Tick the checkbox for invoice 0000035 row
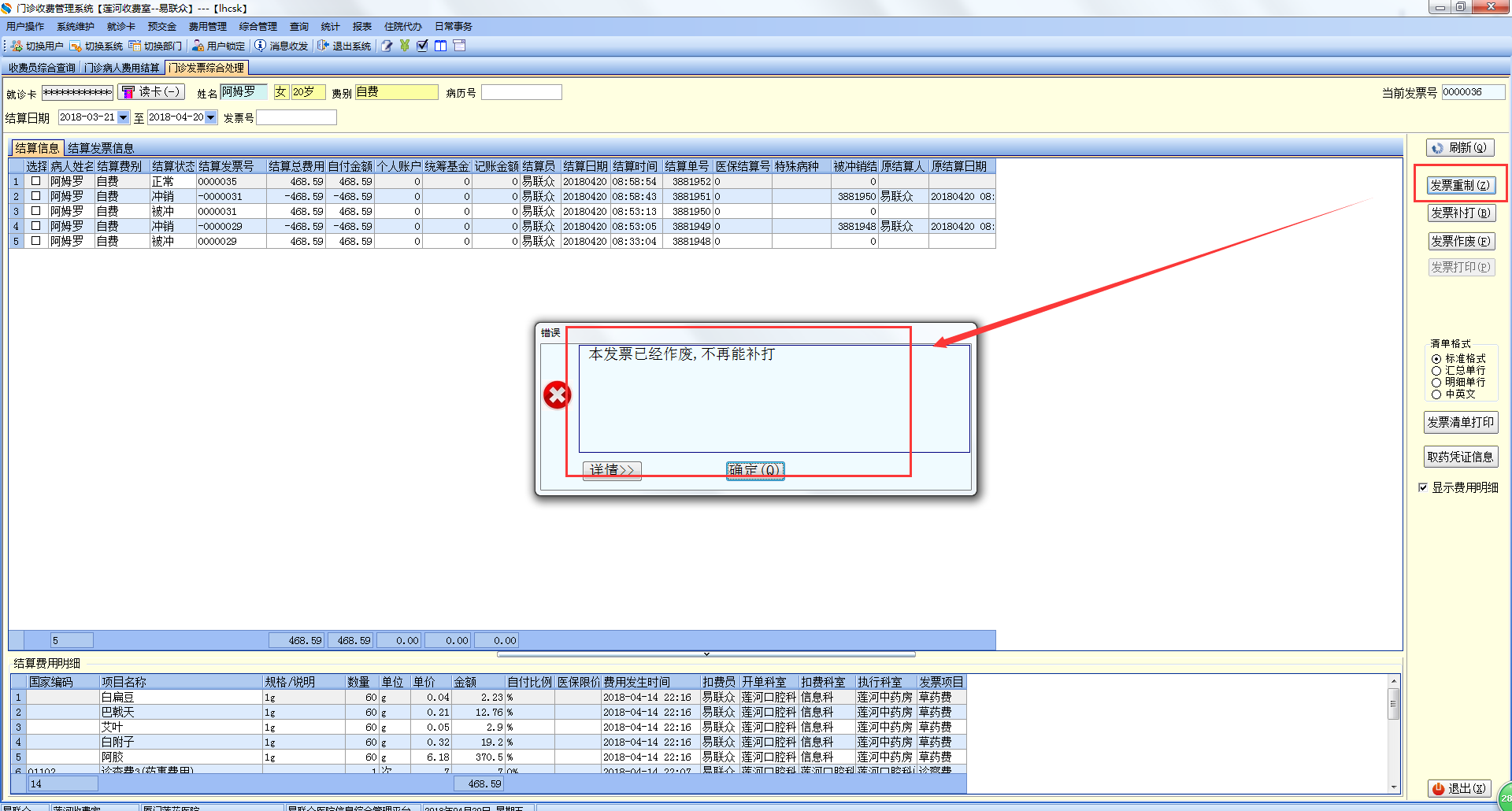This screenshot has height=811, width=1512. [35, 181]
